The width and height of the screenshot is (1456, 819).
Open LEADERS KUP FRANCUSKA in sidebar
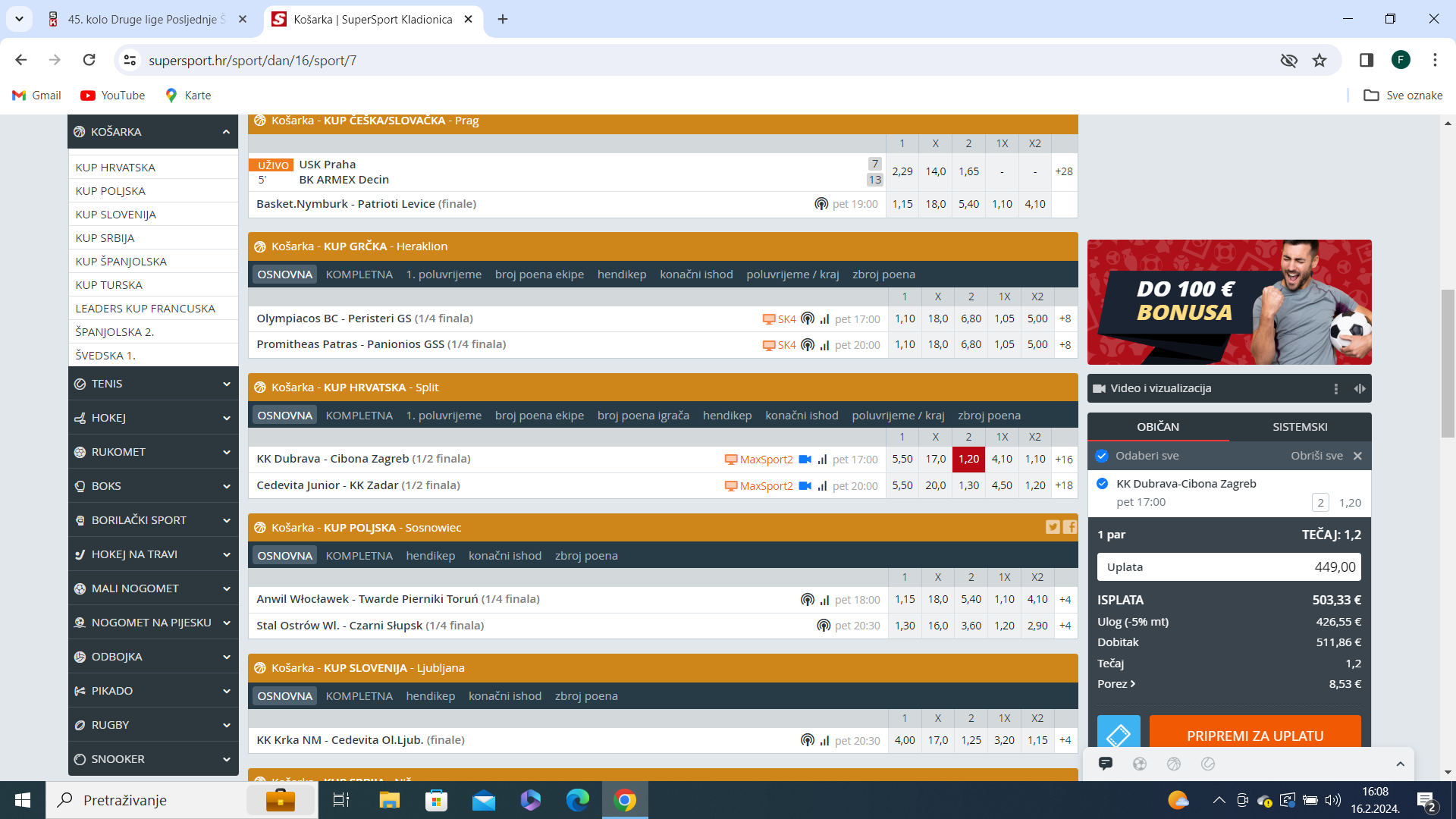pyautogui.click(x=146, y=309)
